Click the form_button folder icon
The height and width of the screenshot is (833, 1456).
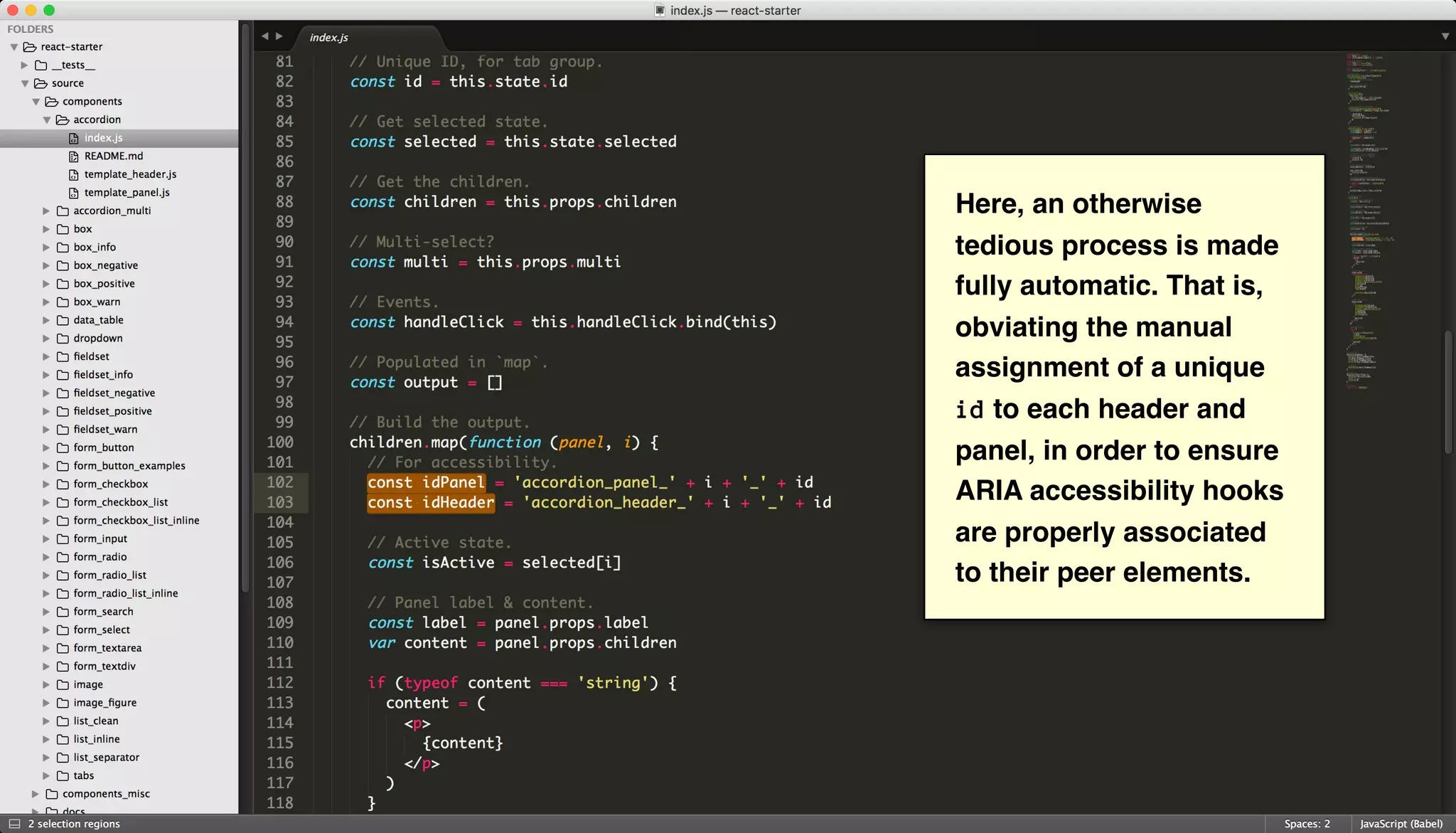click(x=63, y=447)
